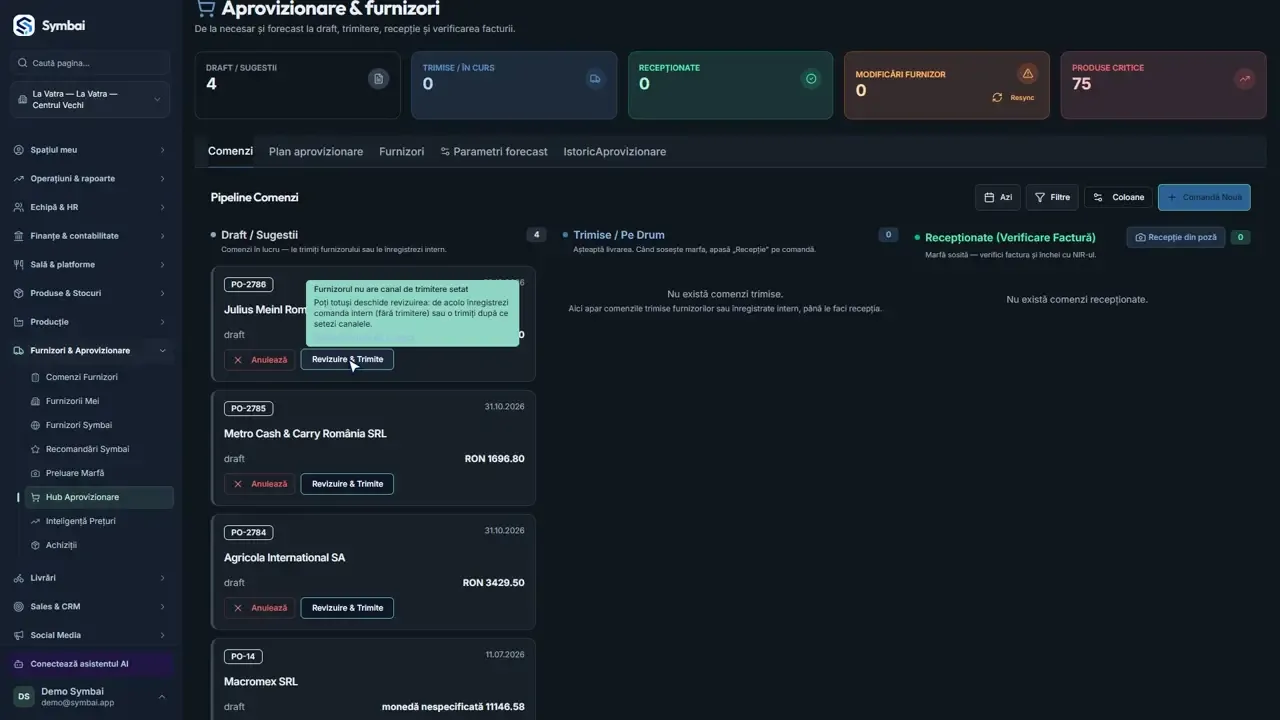Click the trend icon on Produse critice card

pos(1244,78)
